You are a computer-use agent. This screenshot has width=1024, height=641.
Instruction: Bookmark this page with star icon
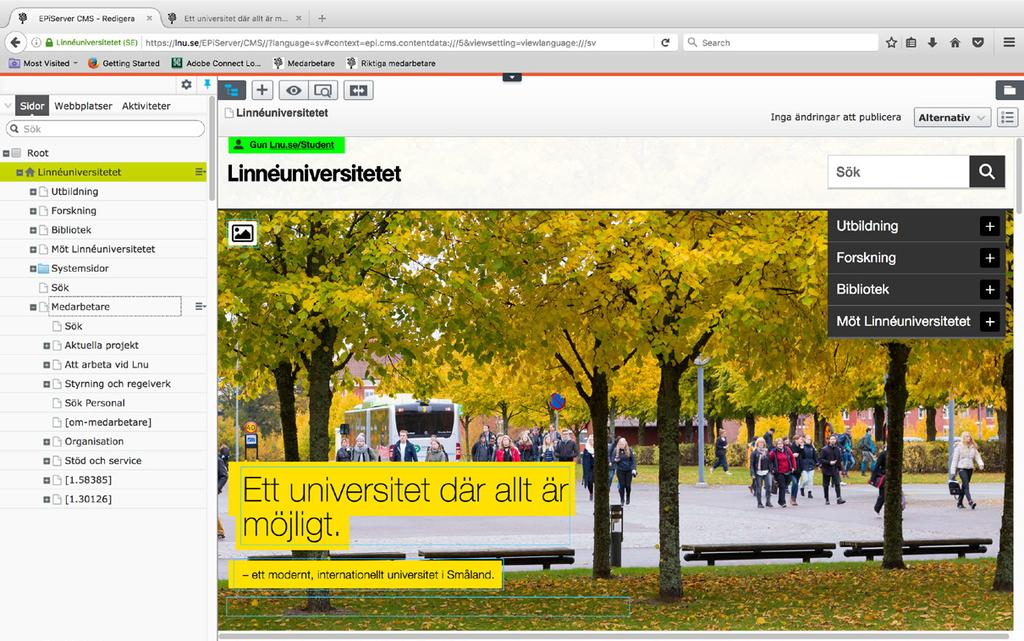[891, 42]
